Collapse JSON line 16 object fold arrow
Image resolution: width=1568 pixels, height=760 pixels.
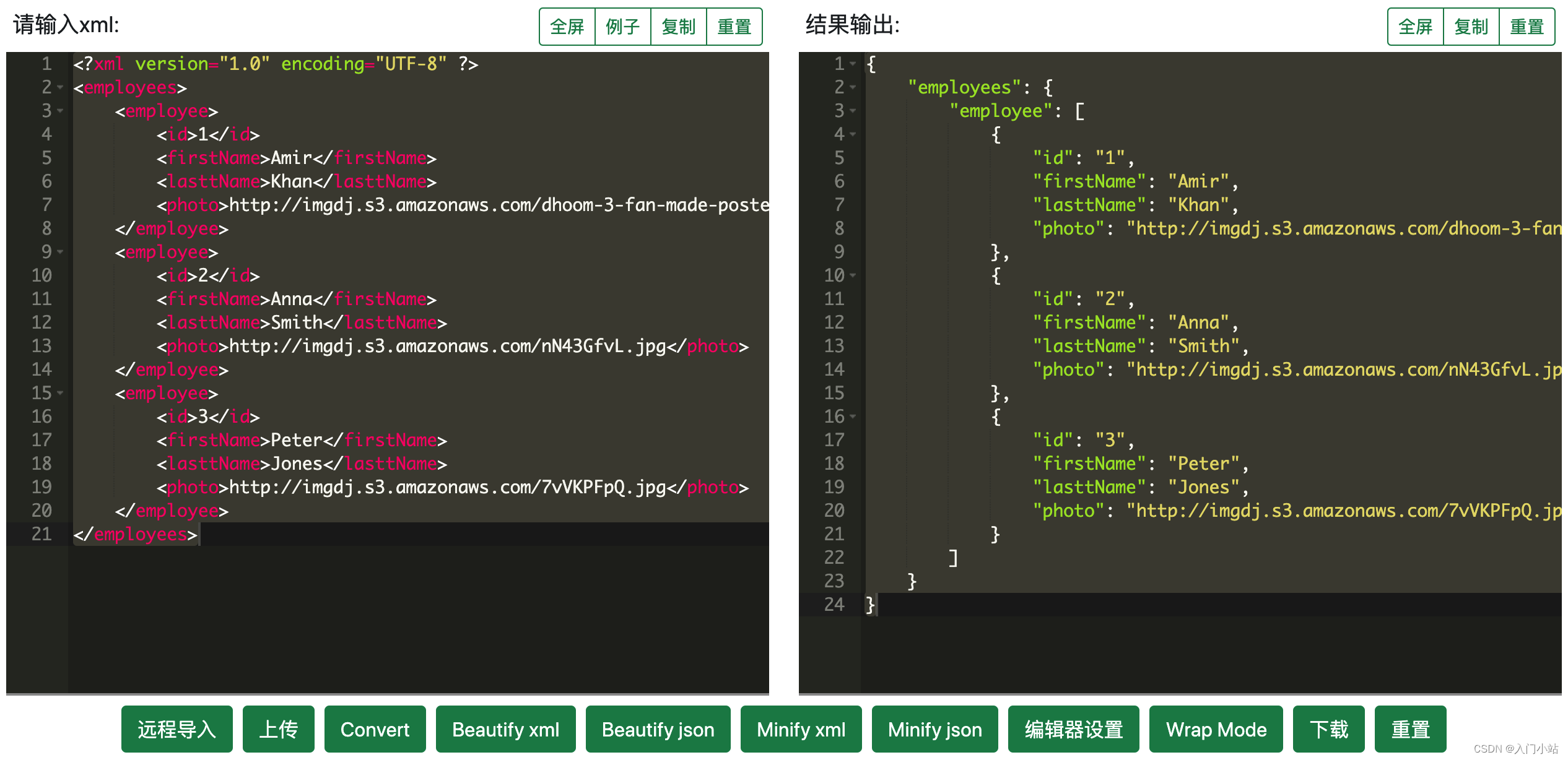click(x=853, y=417)
